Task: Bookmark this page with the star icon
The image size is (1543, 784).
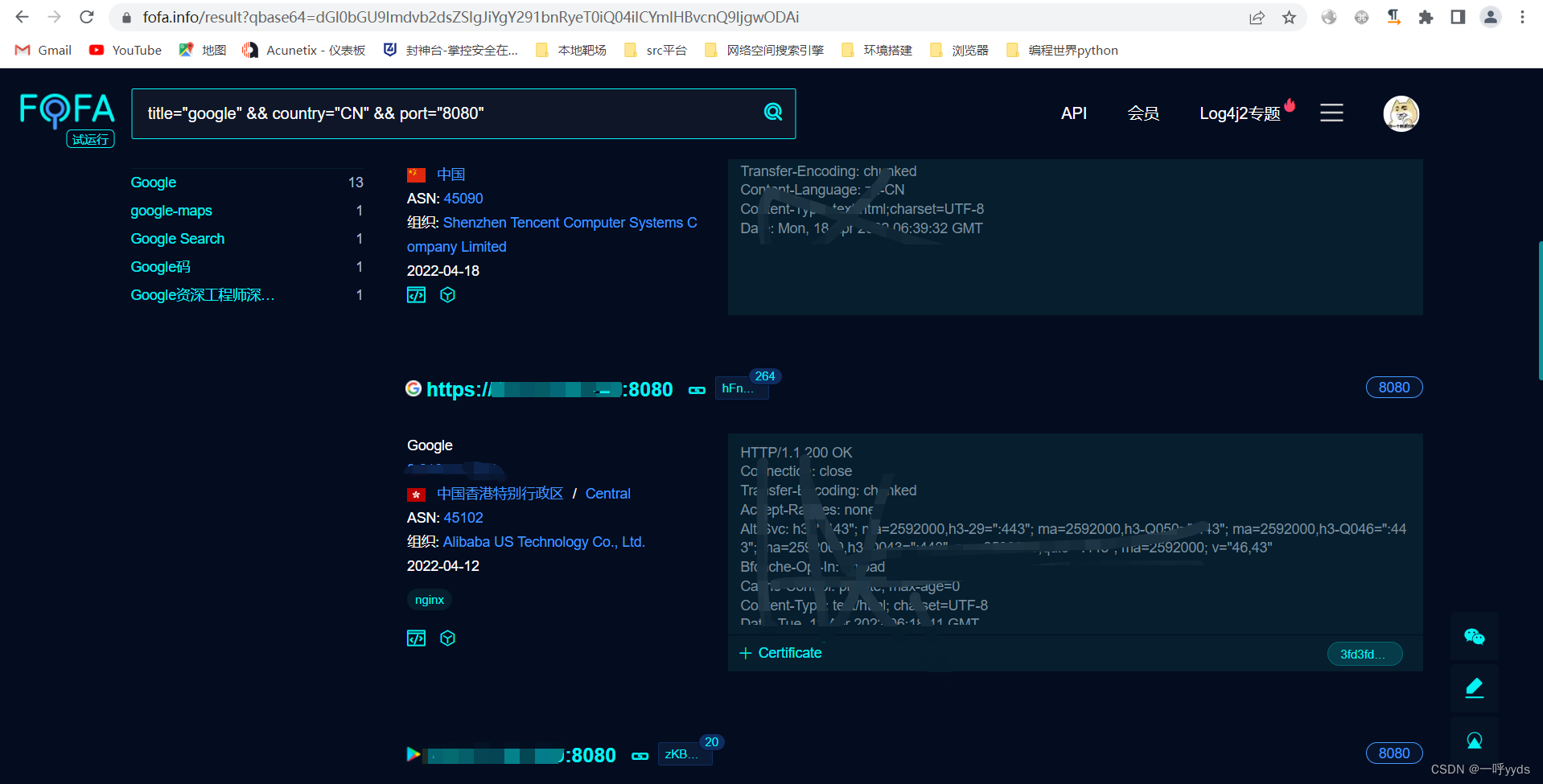Action: click(x=1289, y=17)
